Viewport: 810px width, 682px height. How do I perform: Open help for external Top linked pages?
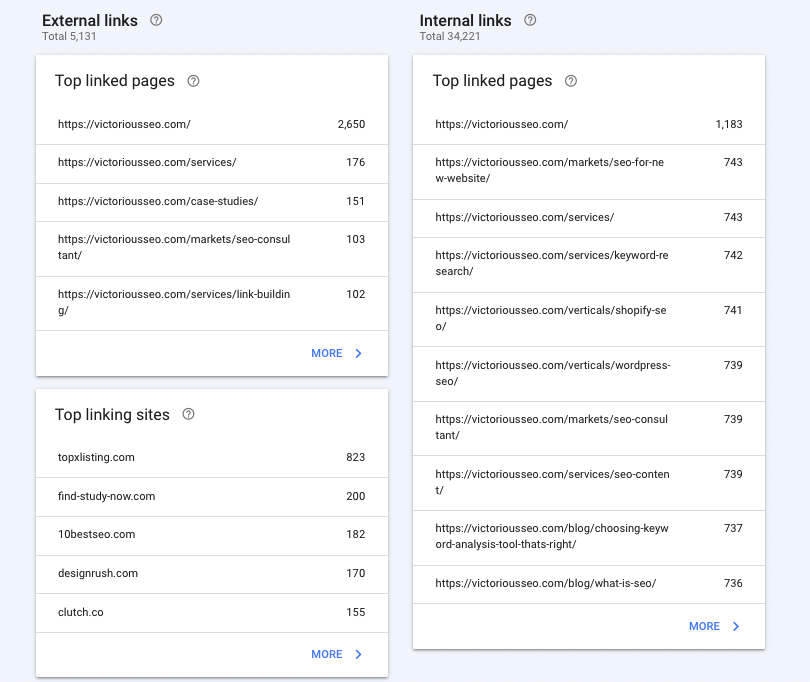click(193, 81)
